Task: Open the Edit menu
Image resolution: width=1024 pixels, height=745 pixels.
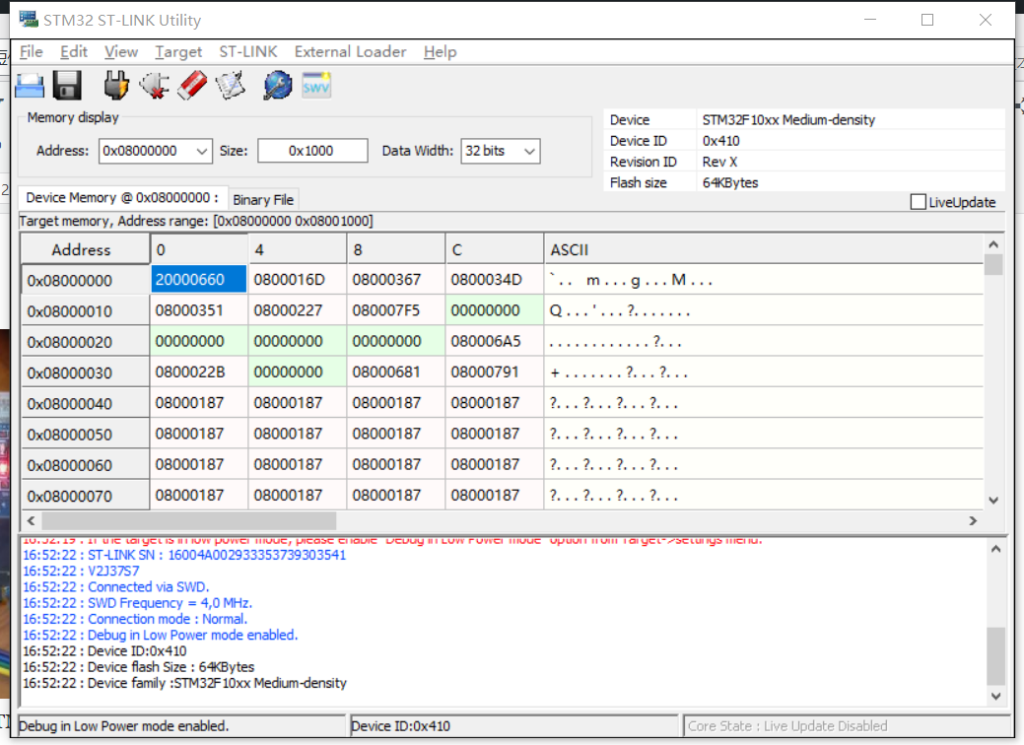Action: coord(74,52)
